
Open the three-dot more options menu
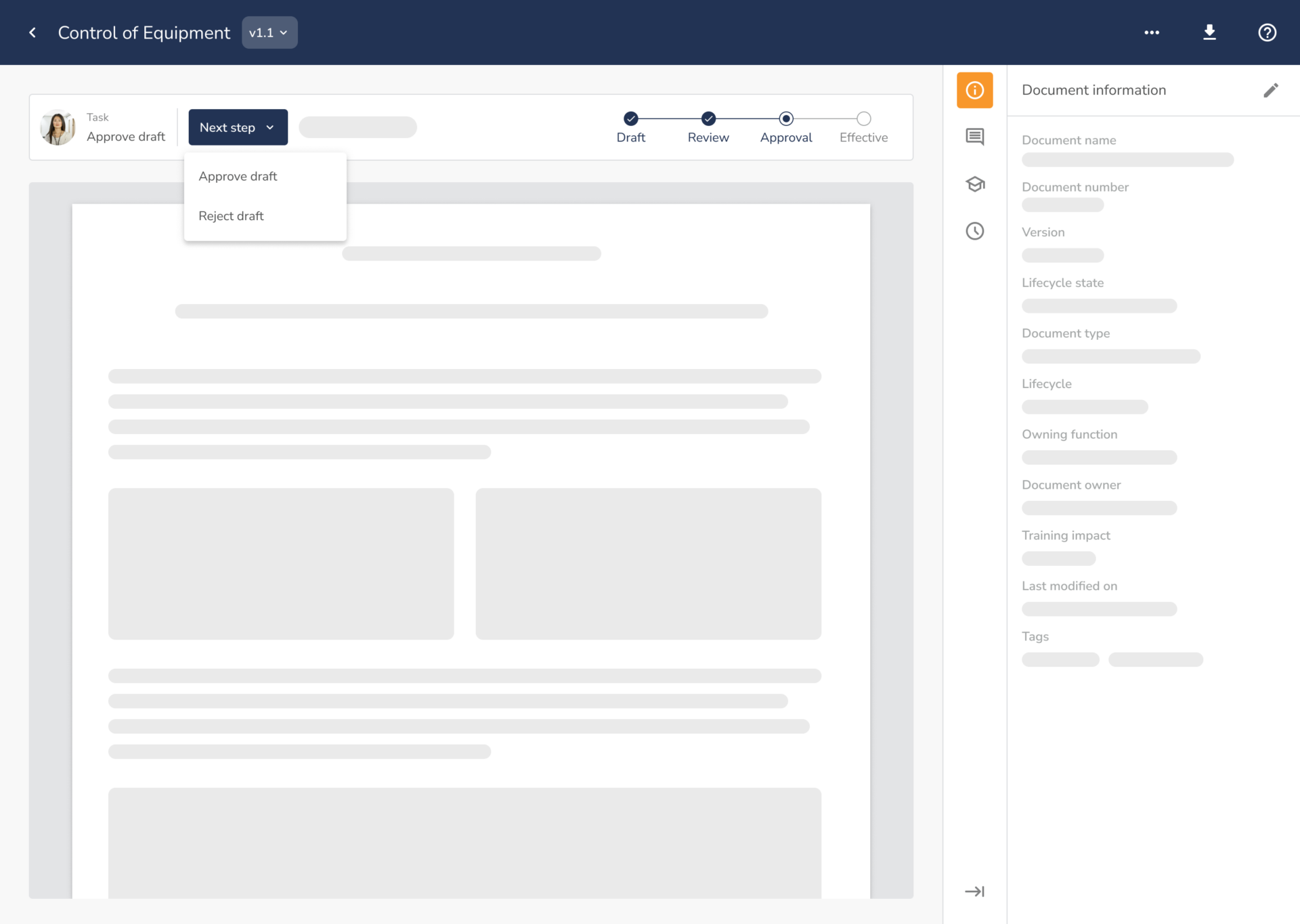pyautogui.click(x=1152, y=32)
